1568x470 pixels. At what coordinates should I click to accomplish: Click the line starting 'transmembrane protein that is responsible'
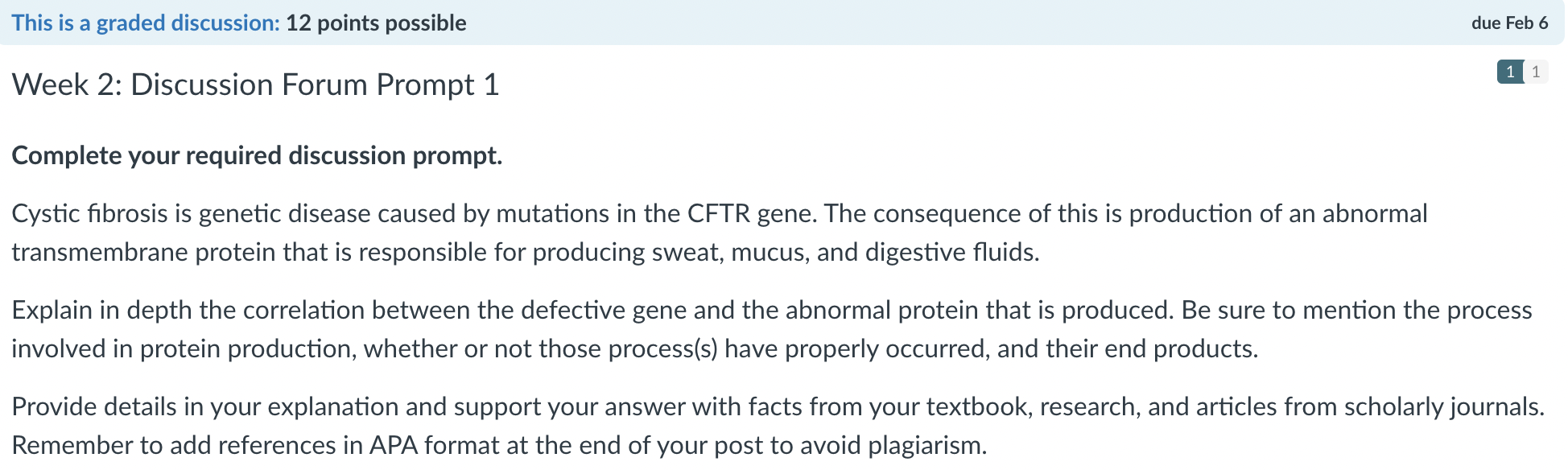pos(526,252)
